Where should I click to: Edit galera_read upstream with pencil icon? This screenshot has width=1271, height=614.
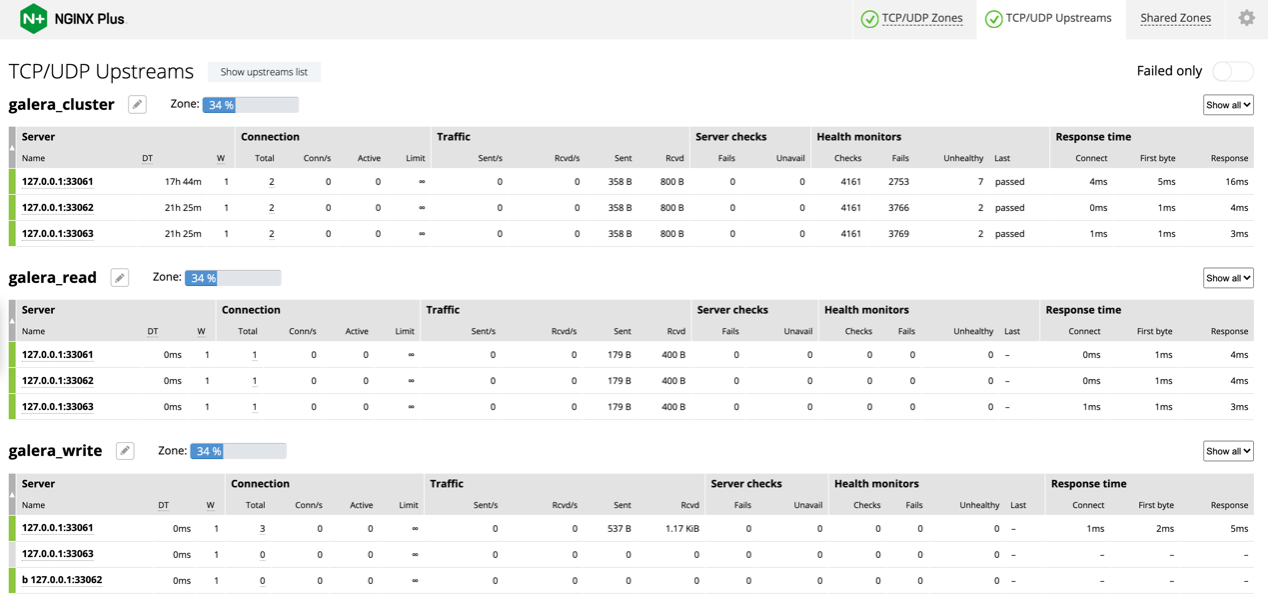tap(119, 277)
